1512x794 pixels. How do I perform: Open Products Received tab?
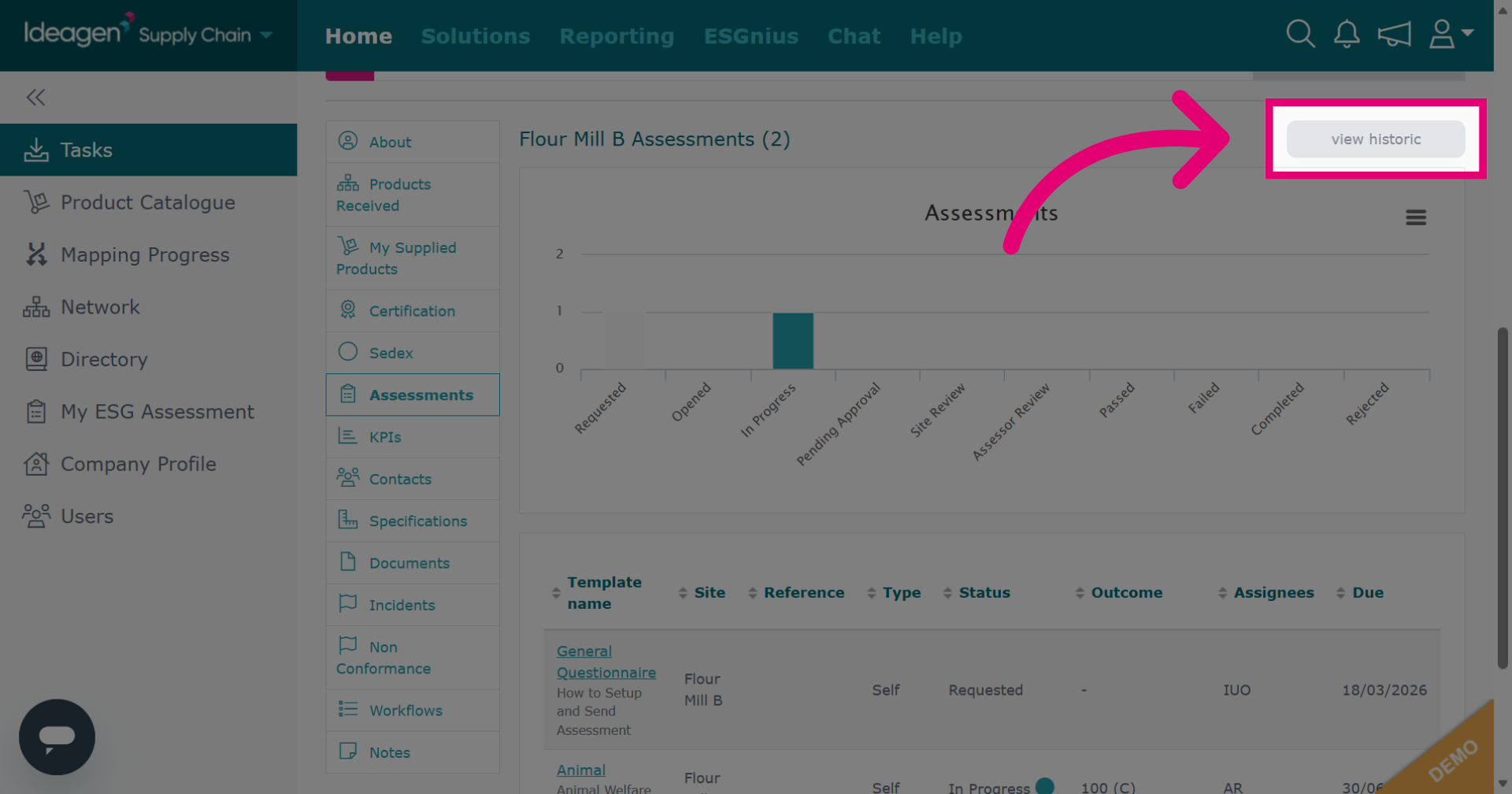click(413, 195)
